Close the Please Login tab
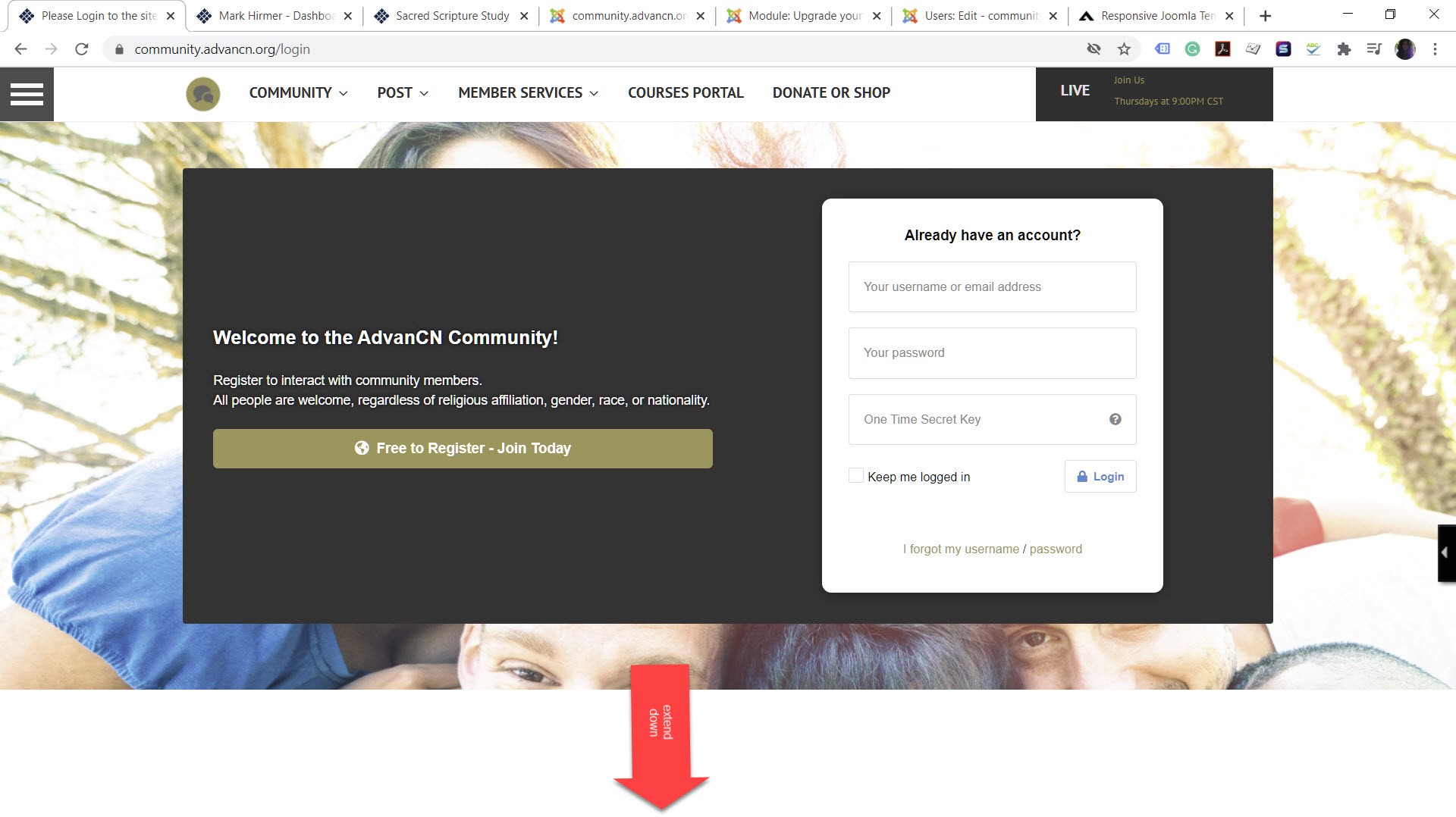Viewport: 1456px width, 817px height. [x=171, y=16]
